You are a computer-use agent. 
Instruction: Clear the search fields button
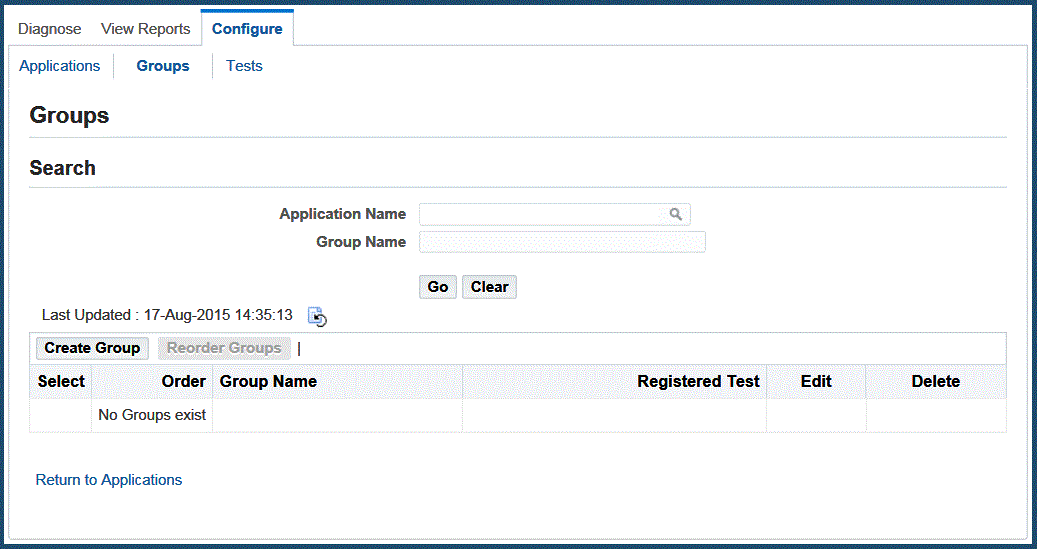click(x=489, y=287)
